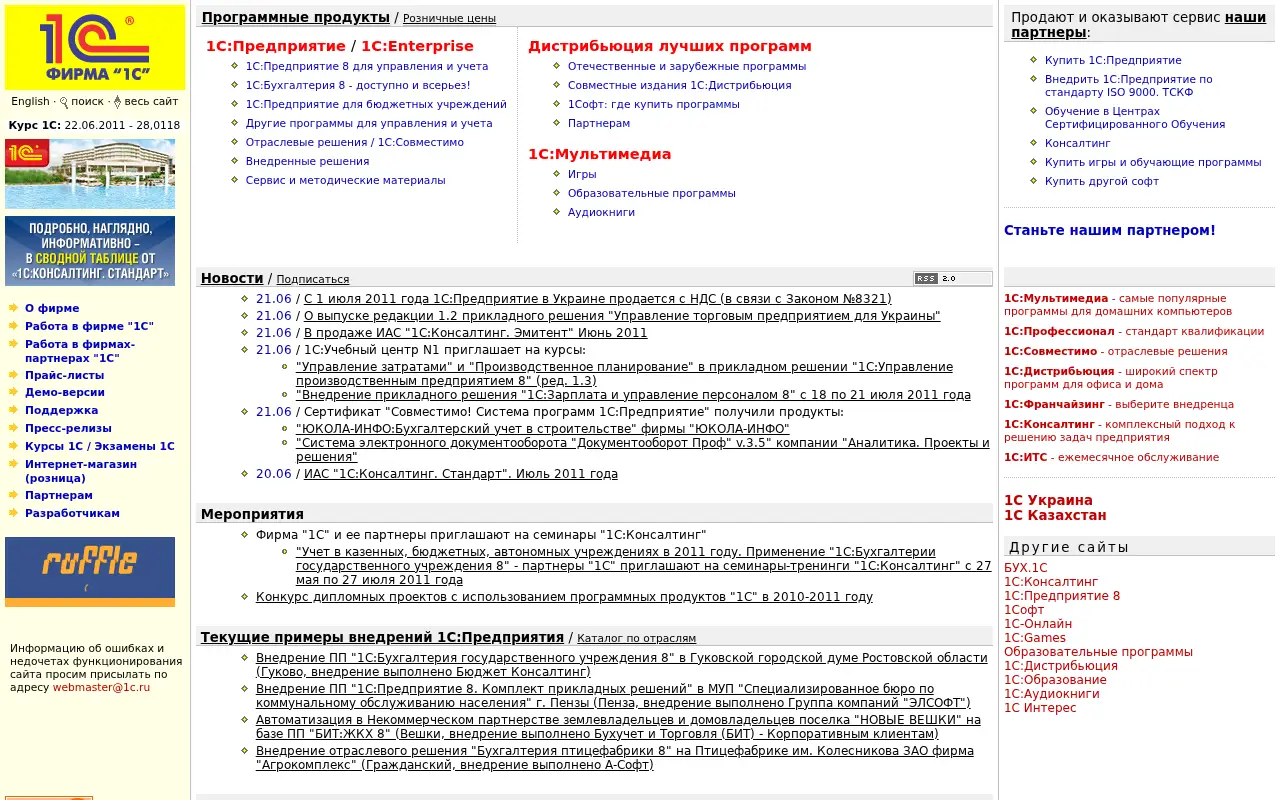Viewport: 1280px width, 800px height.
Task: Click the ruffle plugin banner
Action: 90,572
